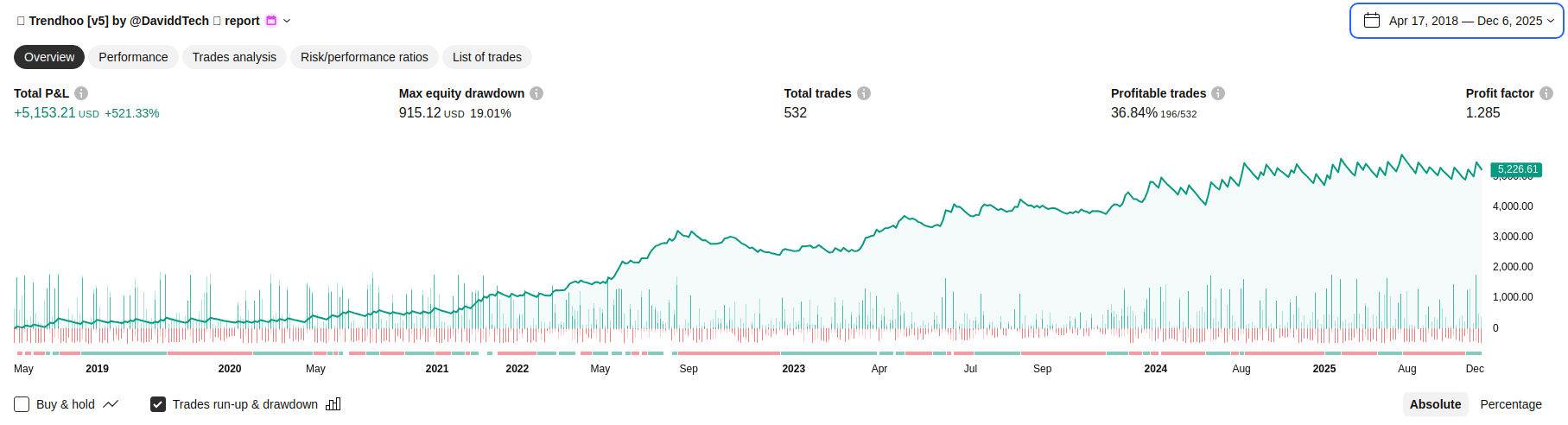Image resolution: width=1568 pixels, height=425 pixels.
Task: Click the pink calendar icon beside report title
Action: tap(271, 21)
